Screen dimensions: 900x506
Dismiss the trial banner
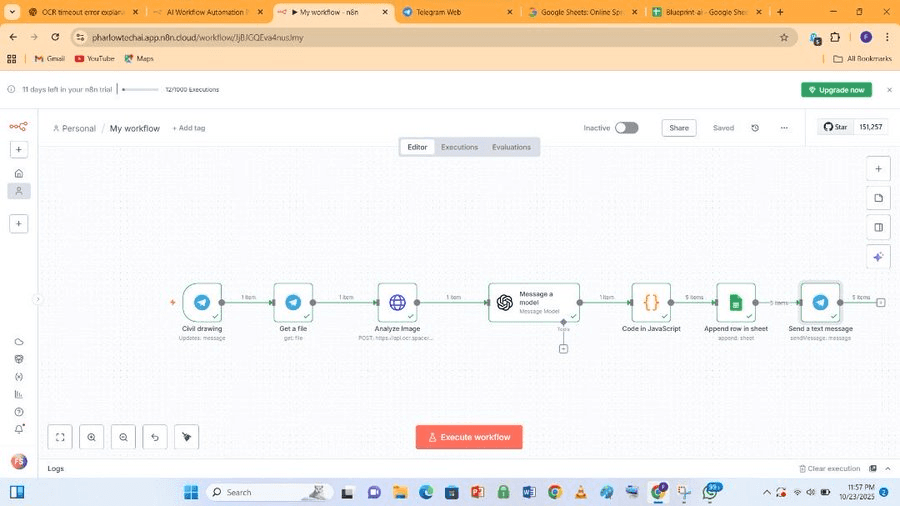889,90
